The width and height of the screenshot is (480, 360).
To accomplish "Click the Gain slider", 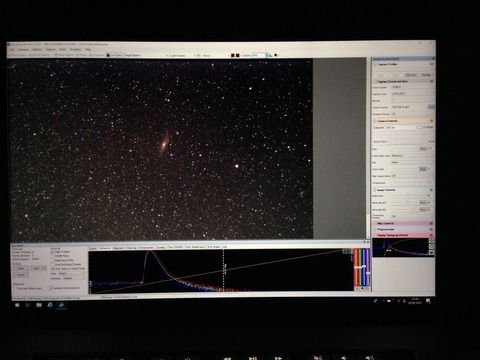I will pos(404,149).
